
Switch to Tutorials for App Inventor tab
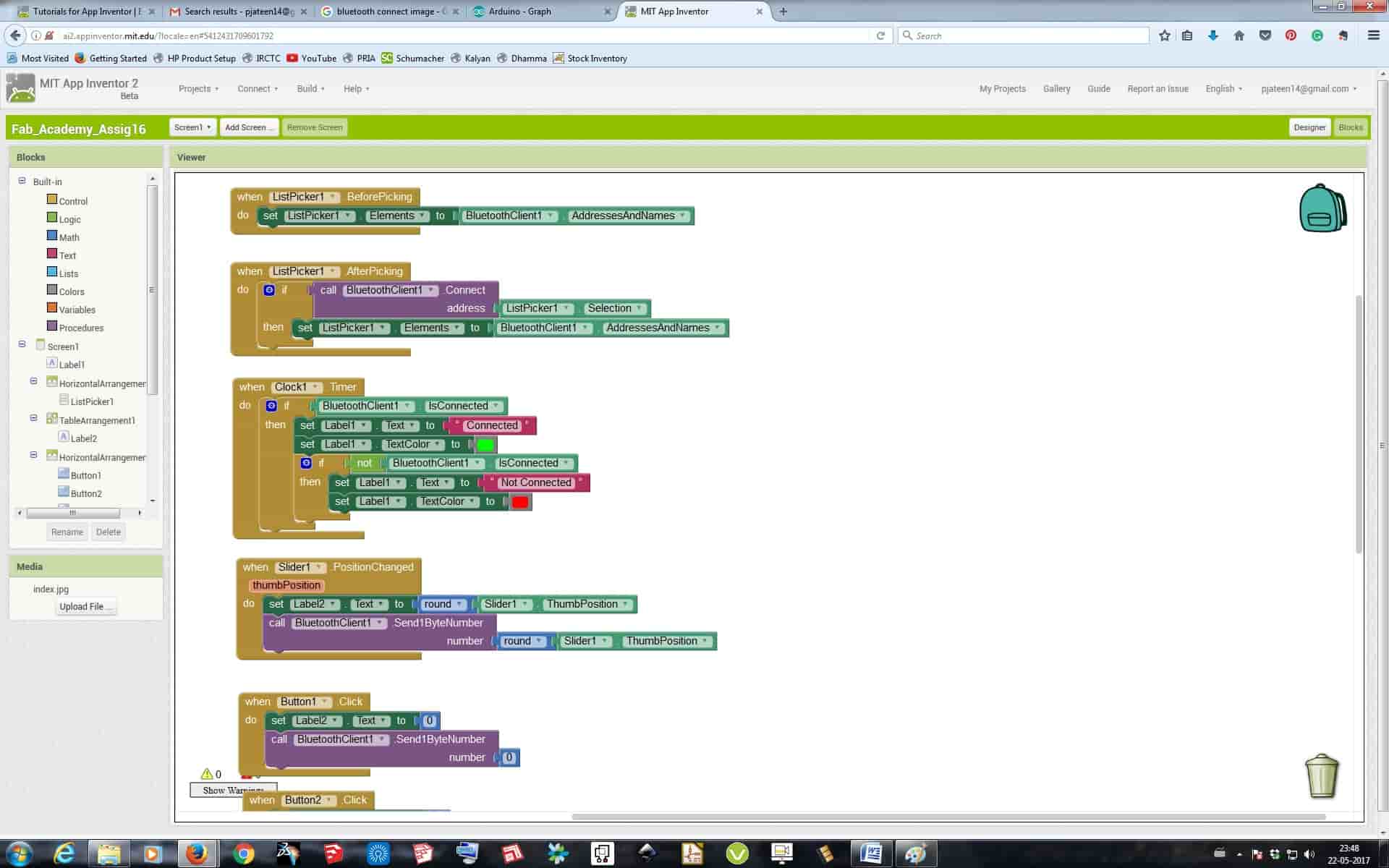tap(87, 12)
